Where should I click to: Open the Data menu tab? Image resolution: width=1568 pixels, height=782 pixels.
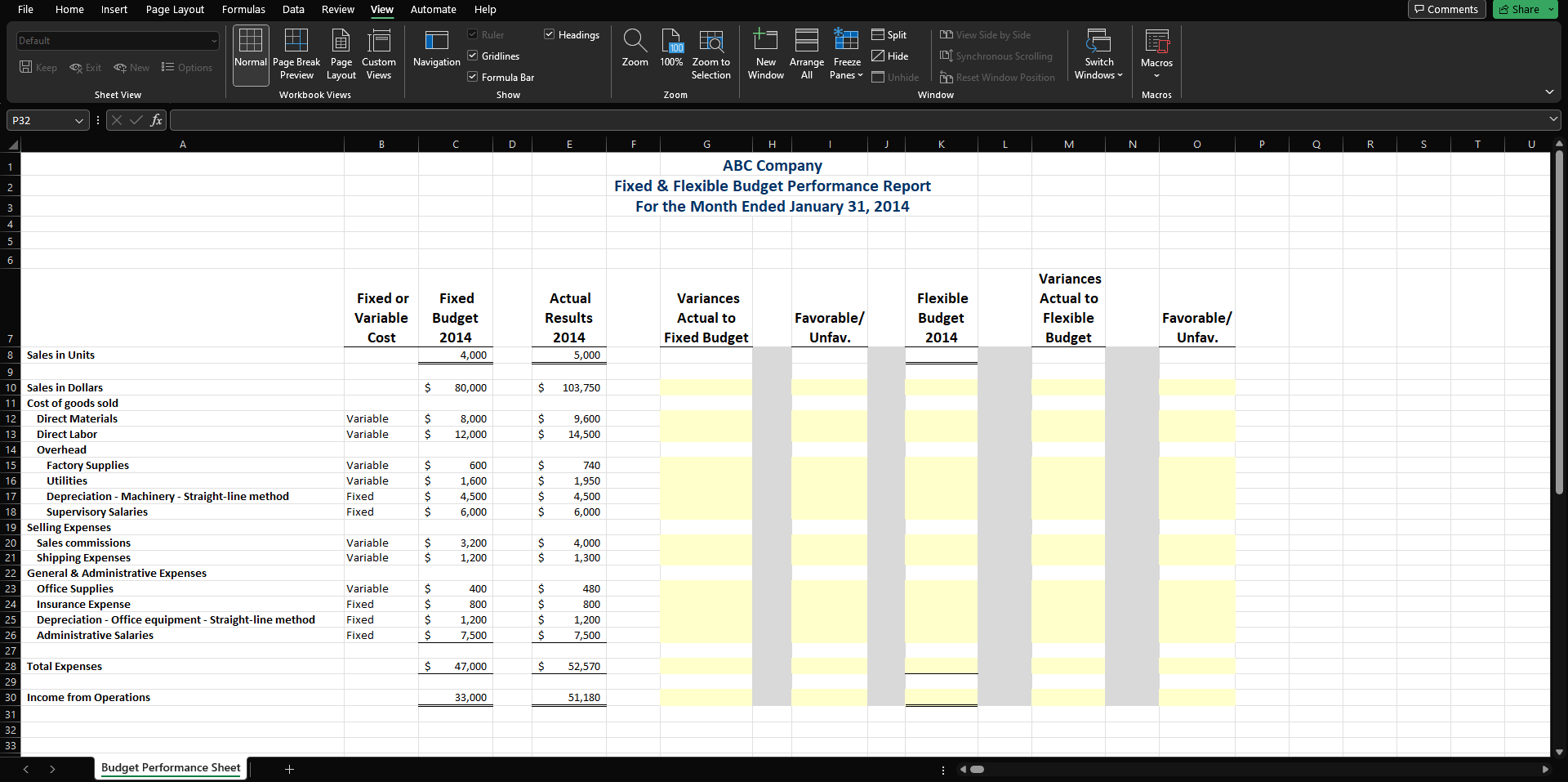[x=293, y=10]
